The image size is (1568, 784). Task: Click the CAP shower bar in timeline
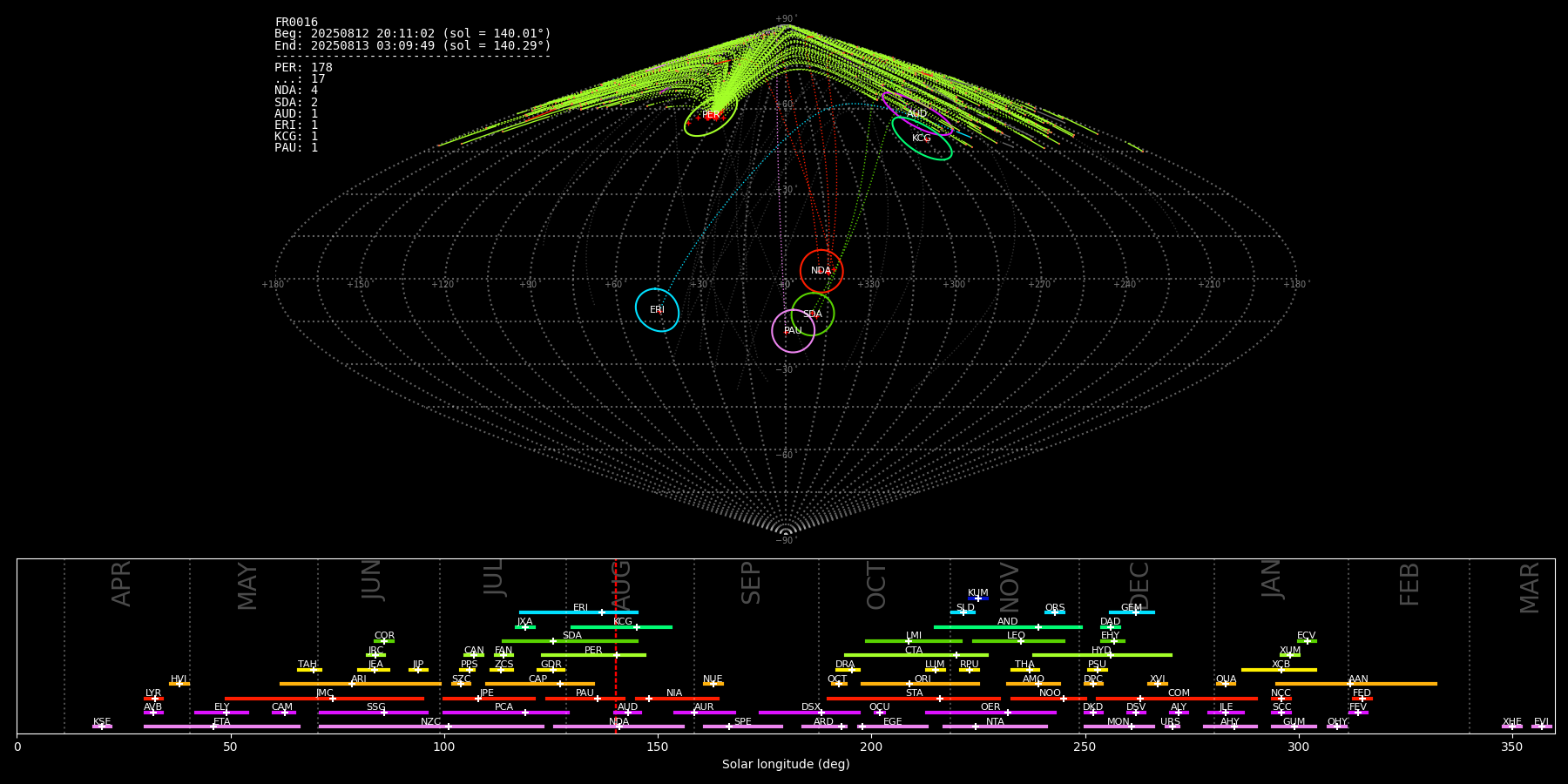pyautogui.click(x=540, y=684)
